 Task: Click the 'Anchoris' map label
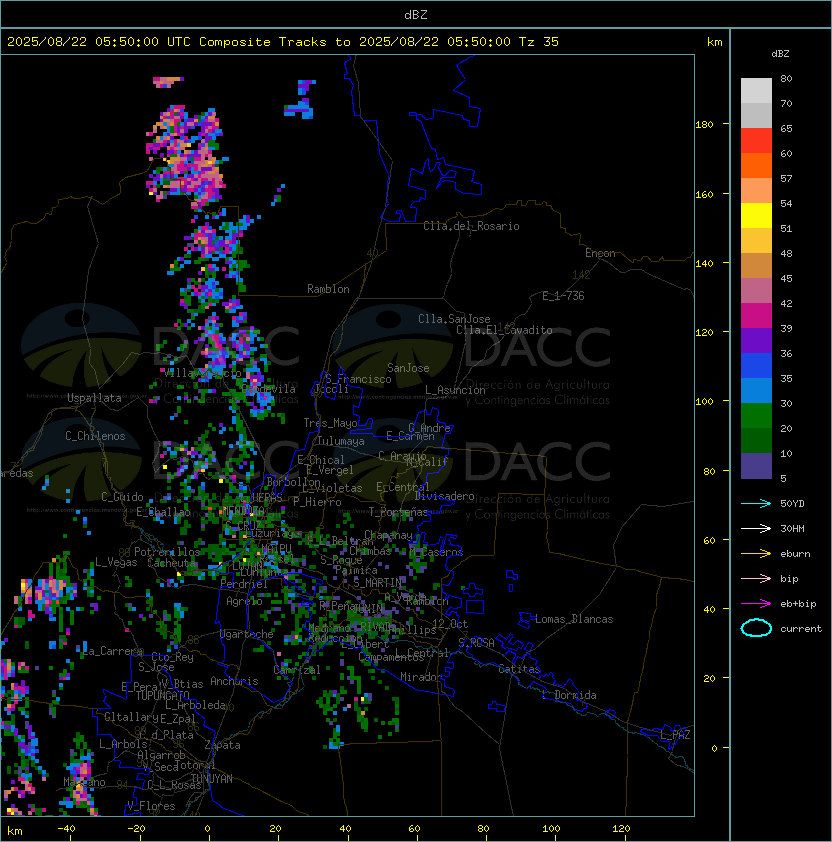(x=234, y=681)
